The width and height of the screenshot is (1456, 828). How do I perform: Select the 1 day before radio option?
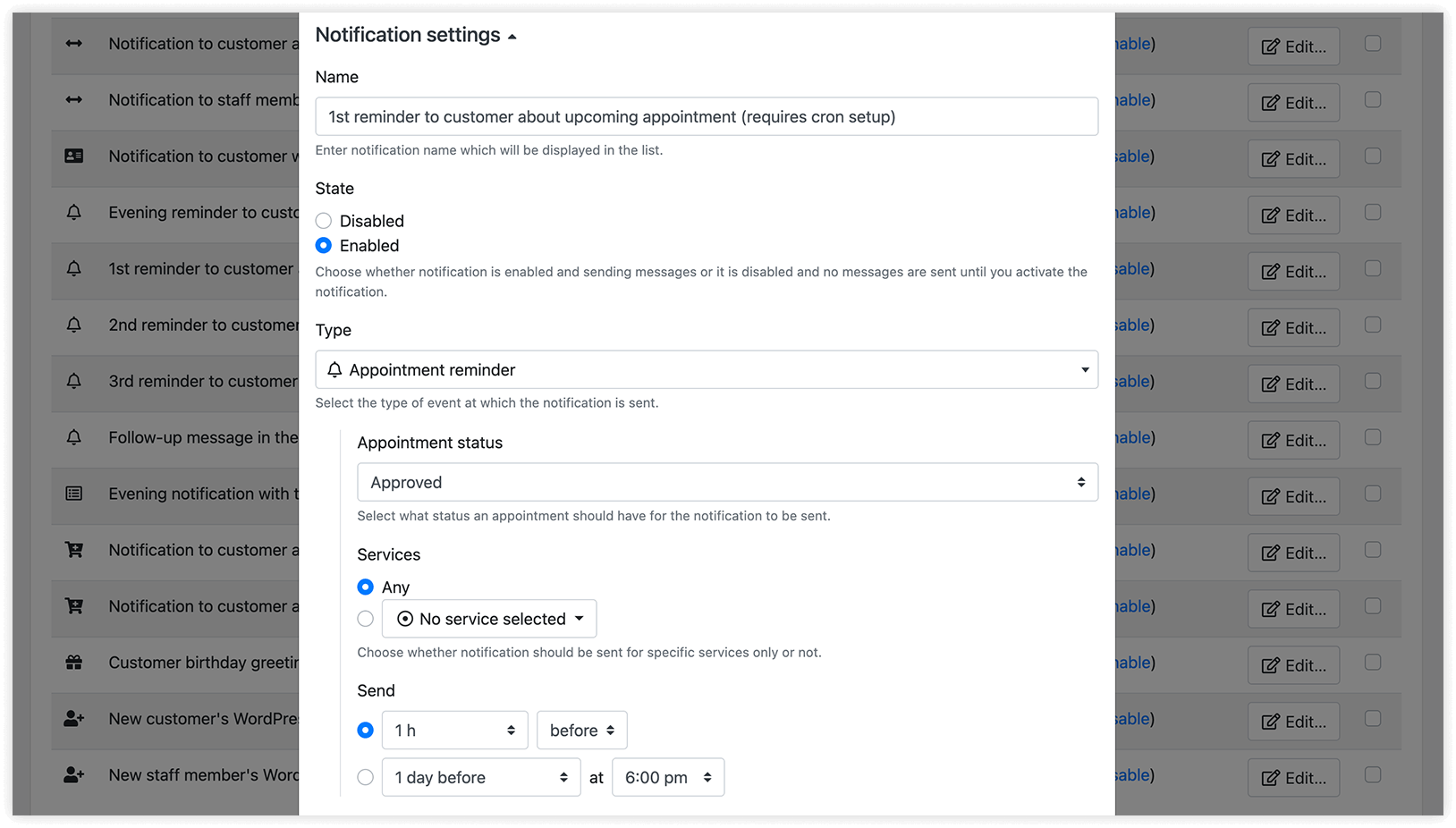pyautogui.click(x=366, y=777)
